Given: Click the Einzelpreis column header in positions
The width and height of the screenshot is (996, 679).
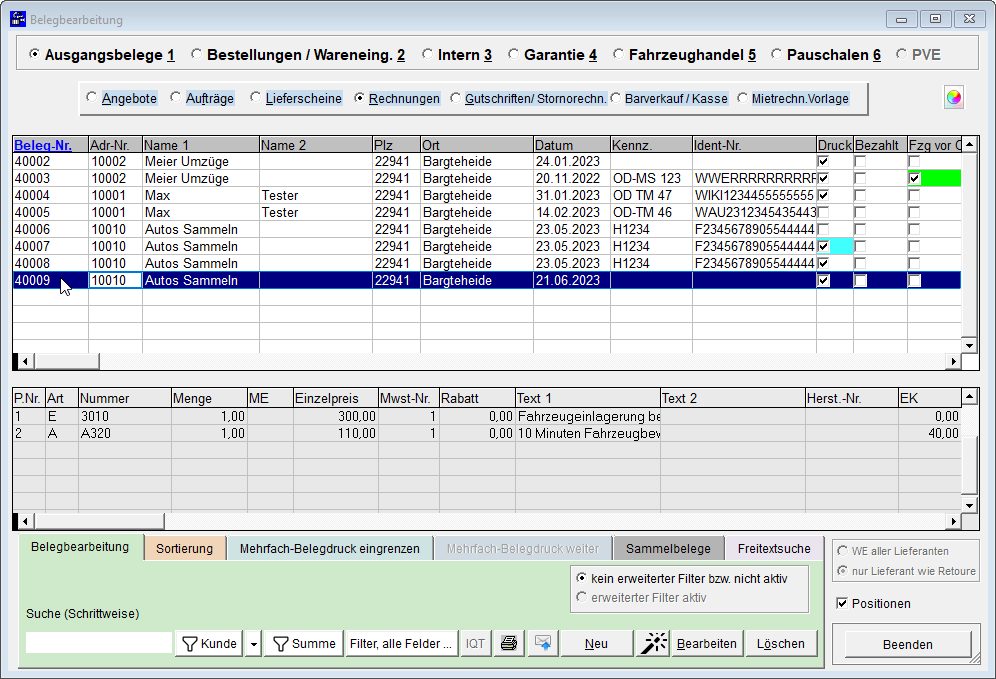Looking at the screenshot, I should [335, 398].
